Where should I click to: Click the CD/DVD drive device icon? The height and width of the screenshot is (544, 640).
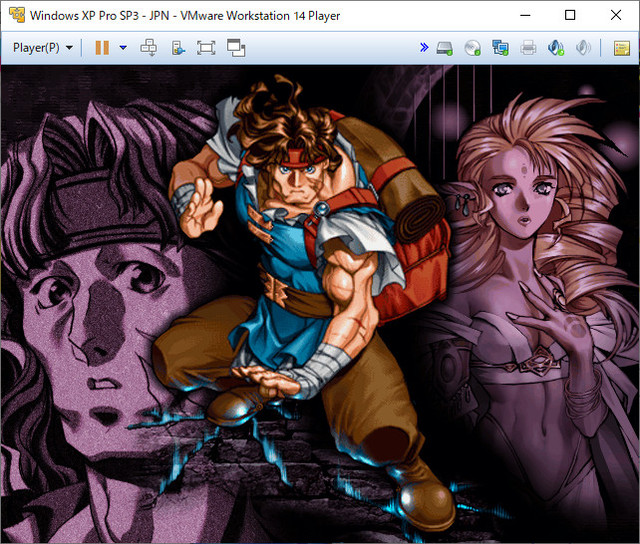[x=472, y=48]
